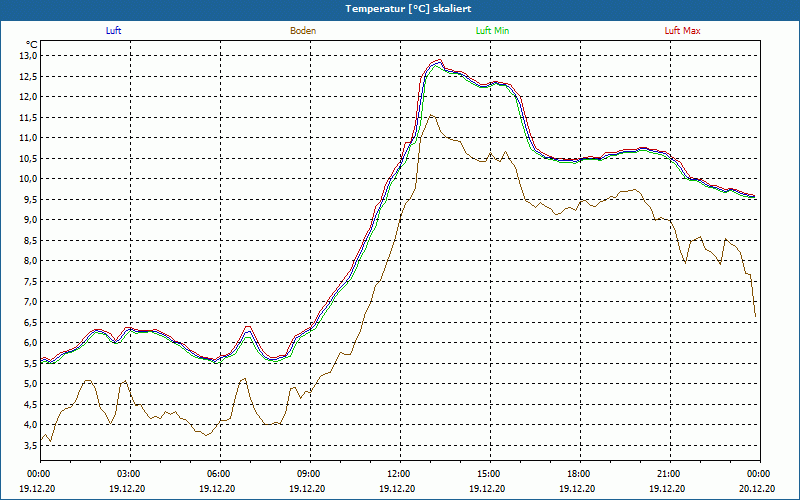Image resolution: width=800 pixels, height=500 pixels.
Task: Click the 4,5 y-axis value
Action: click(x=31, y=404)
